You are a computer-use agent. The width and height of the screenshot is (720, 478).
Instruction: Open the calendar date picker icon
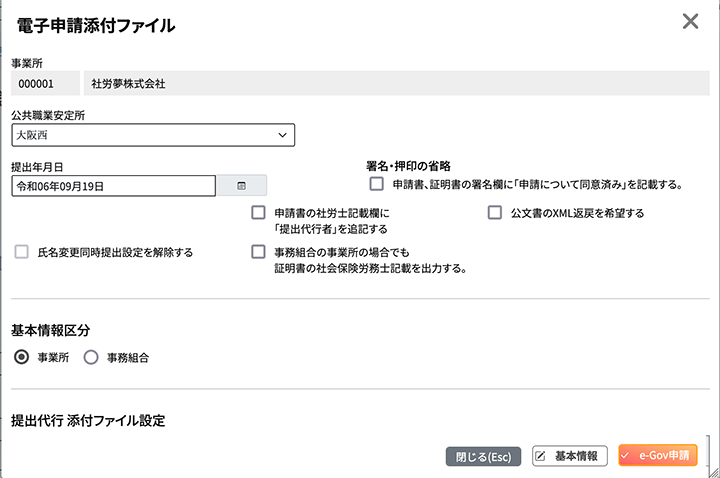pyautogui.click(x=242, y=186)
